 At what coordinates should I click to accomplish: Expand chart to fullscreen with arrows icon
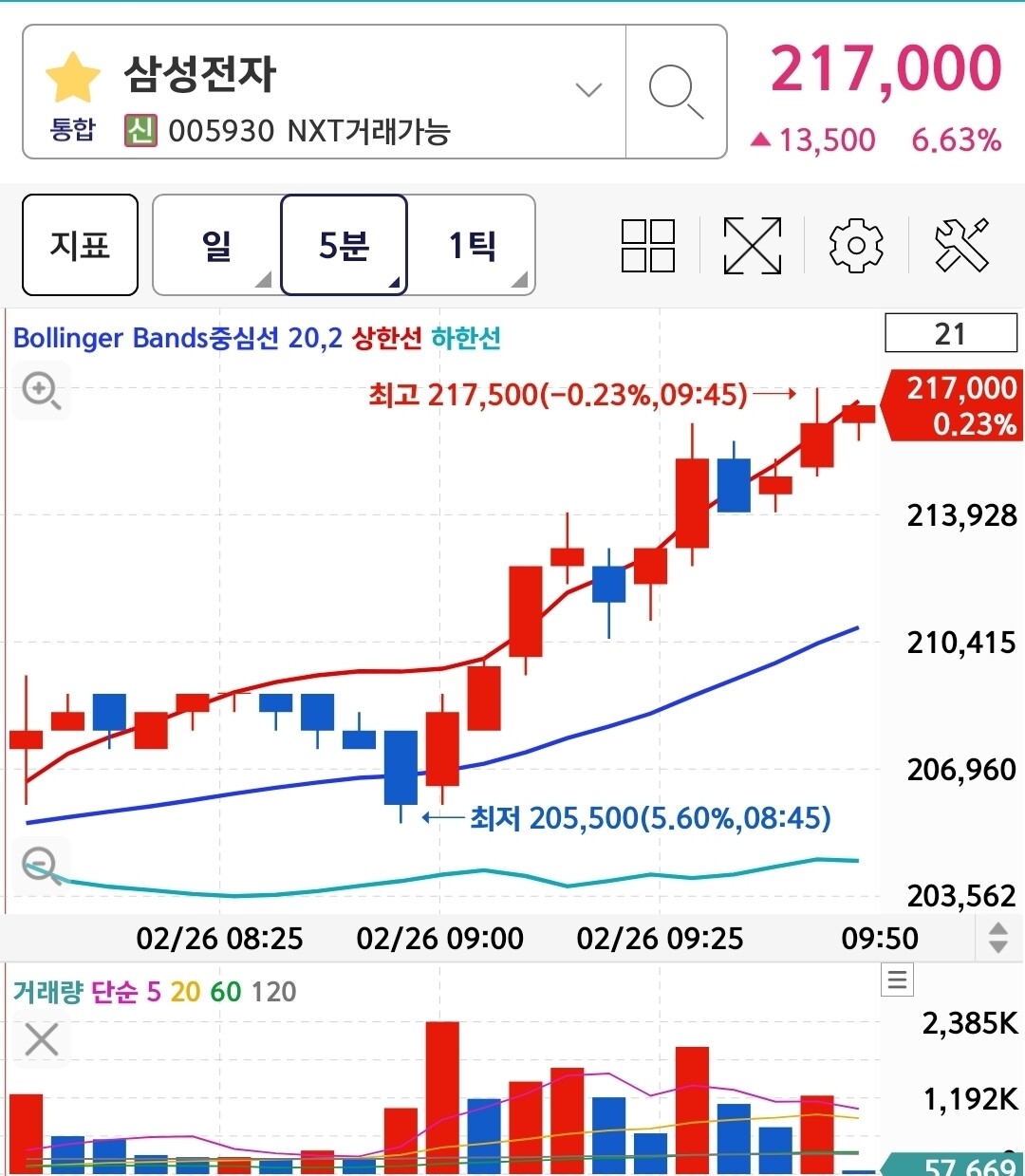coord(752,245)
